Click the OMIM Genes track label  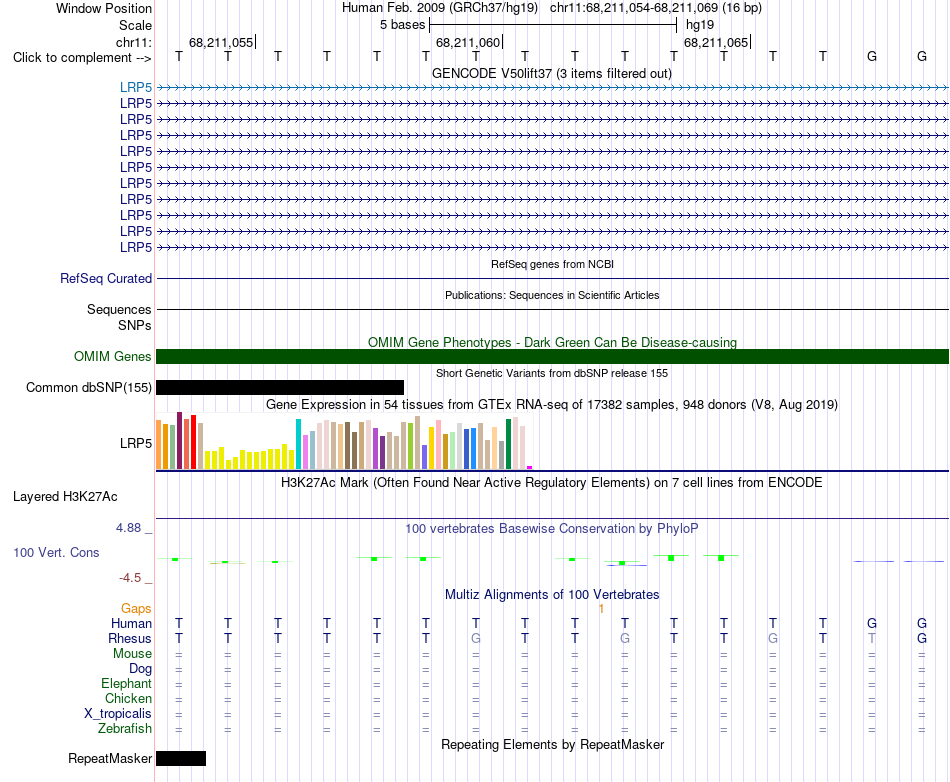(x=113, y=356)
